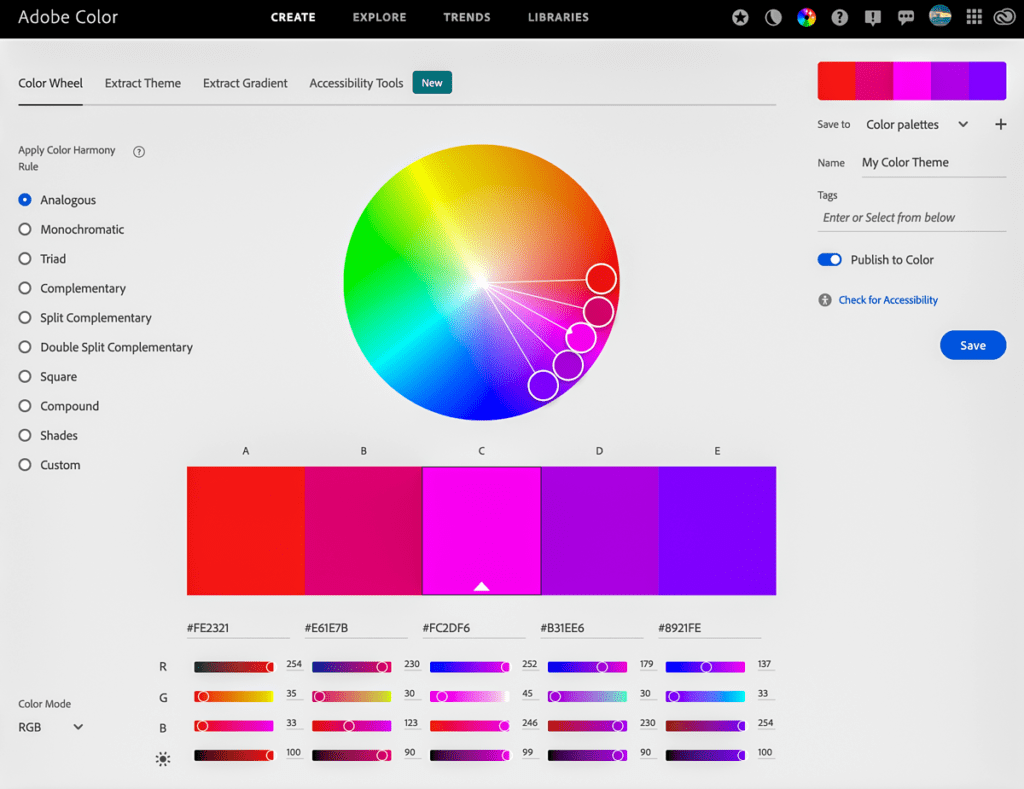Open the user profile avatar
The image size is (1024, 789).
coord(940,16)
